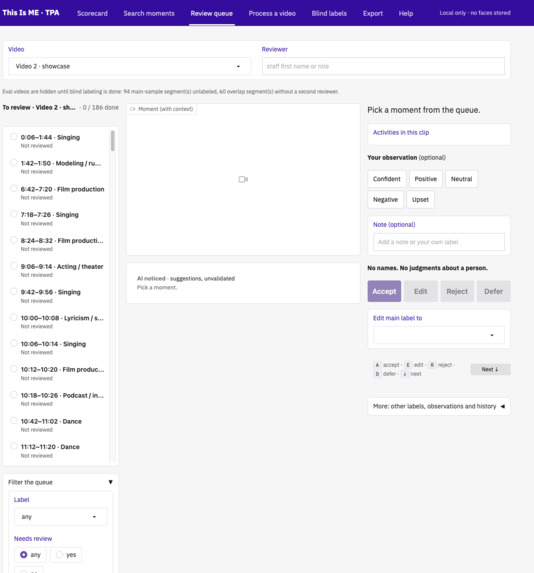534x573 pixels.
Task: Select radio for 9:42–9:56 Singing
Action: click(14, 291)
